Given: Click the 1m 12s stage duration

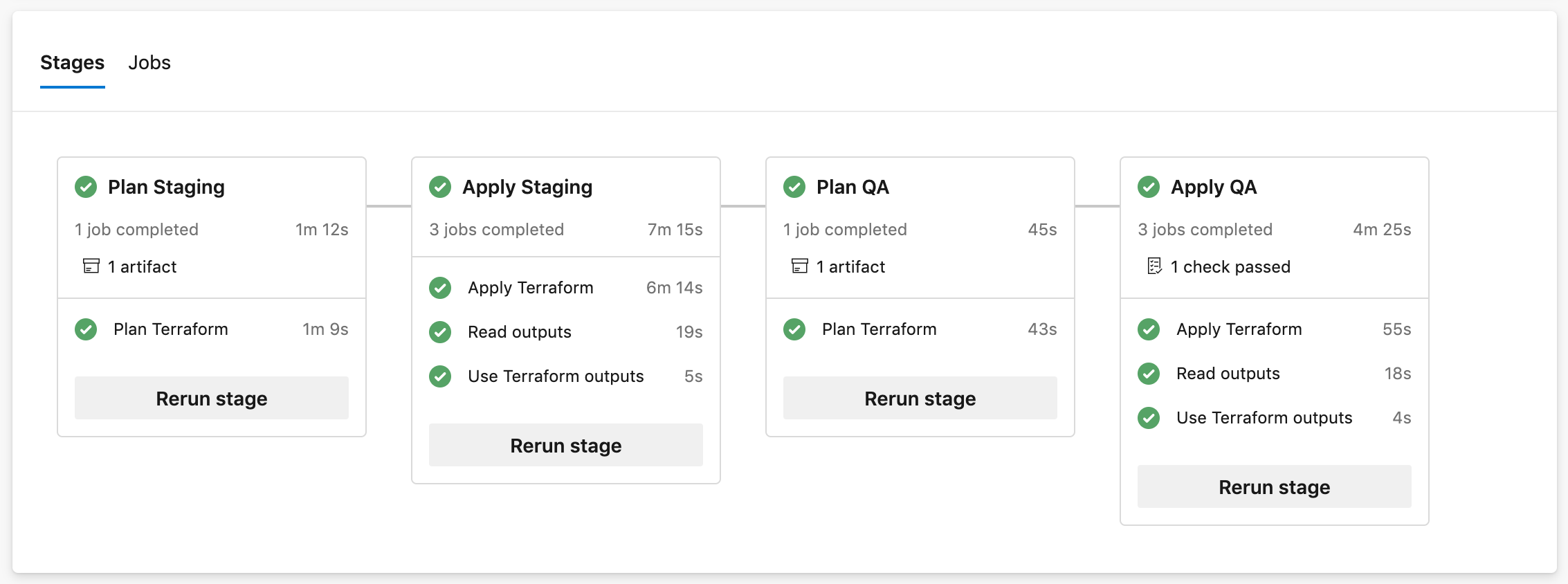Looking at the screenshot, I should [322, 230].
